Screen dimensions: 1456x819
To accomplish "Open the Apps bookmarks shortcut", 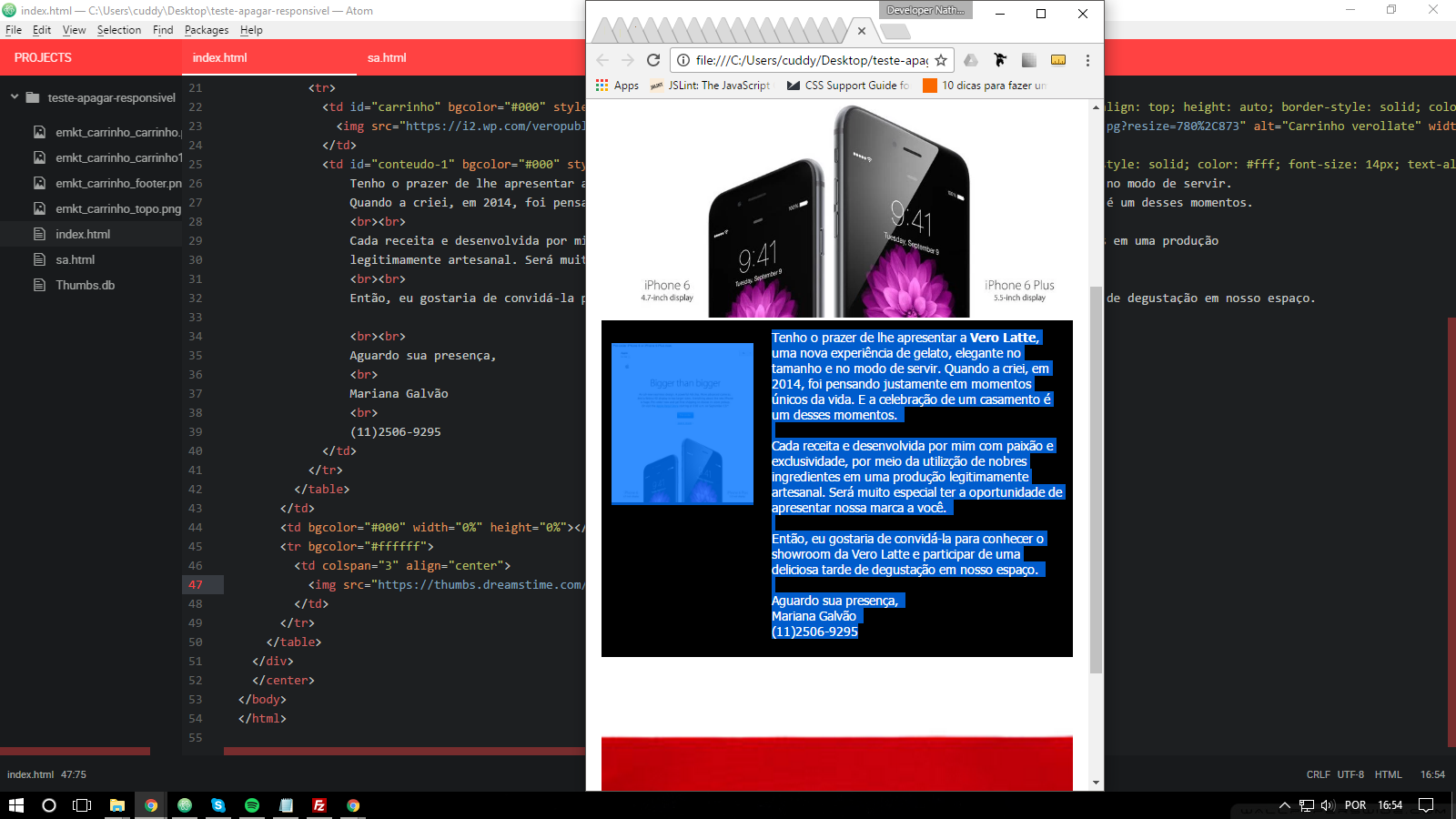I will click(x=617, y=86).
